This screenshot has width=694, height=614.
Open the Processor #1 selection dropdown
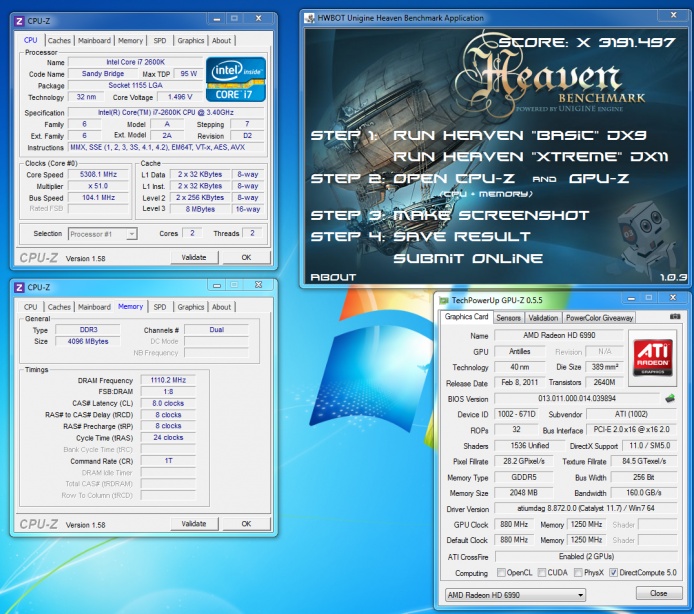click(103, 234)
